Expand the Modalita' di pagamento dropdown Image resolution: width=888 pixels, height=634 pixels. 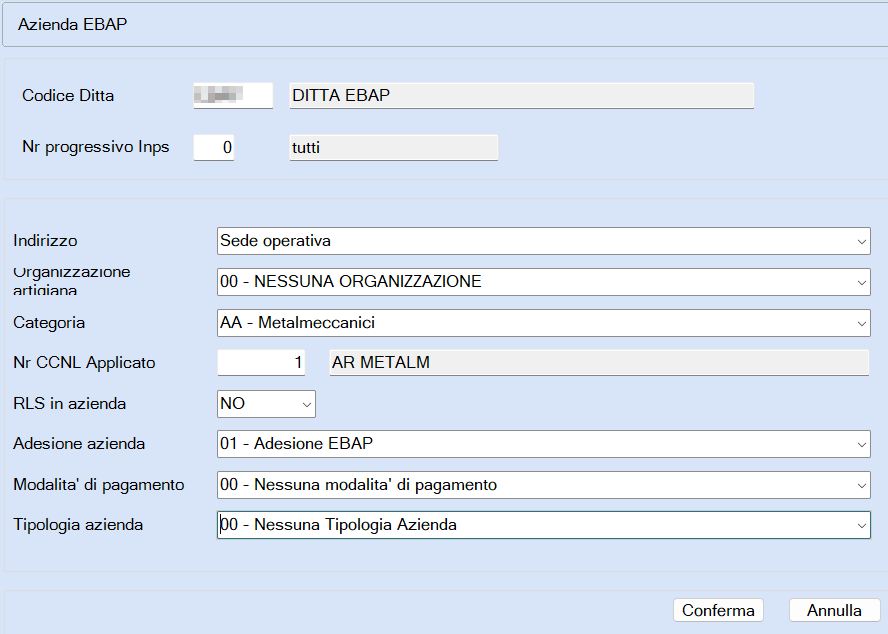[x=544, y=485]
